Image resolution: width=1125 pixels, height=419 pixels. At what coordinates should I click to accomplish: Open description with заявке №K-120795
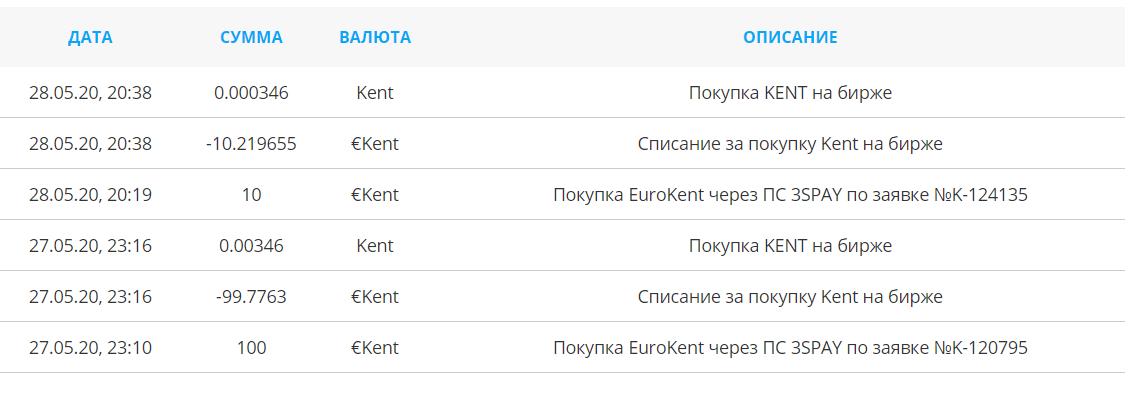(x=790, y=348)
